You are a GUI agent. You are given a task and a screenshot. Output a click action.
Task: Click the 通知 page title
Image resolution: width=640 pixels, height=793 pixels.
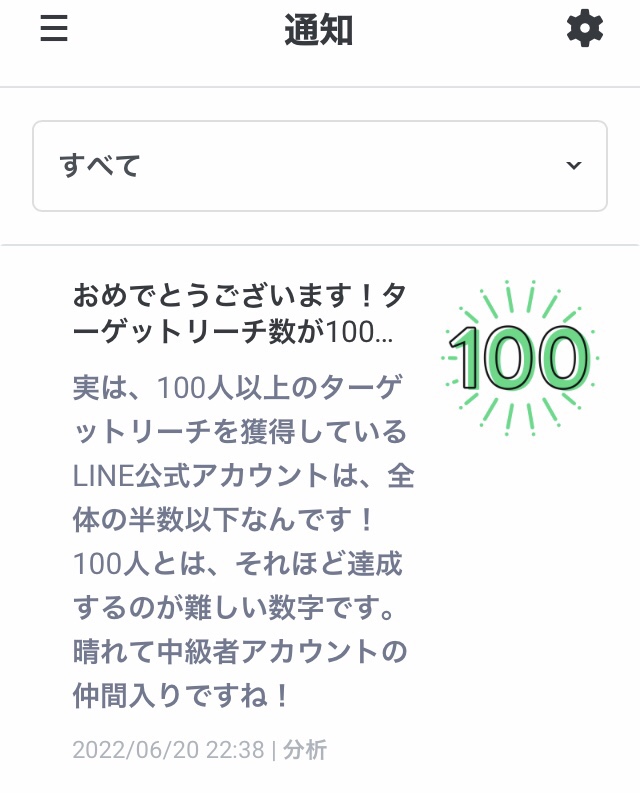coord(319,30)
